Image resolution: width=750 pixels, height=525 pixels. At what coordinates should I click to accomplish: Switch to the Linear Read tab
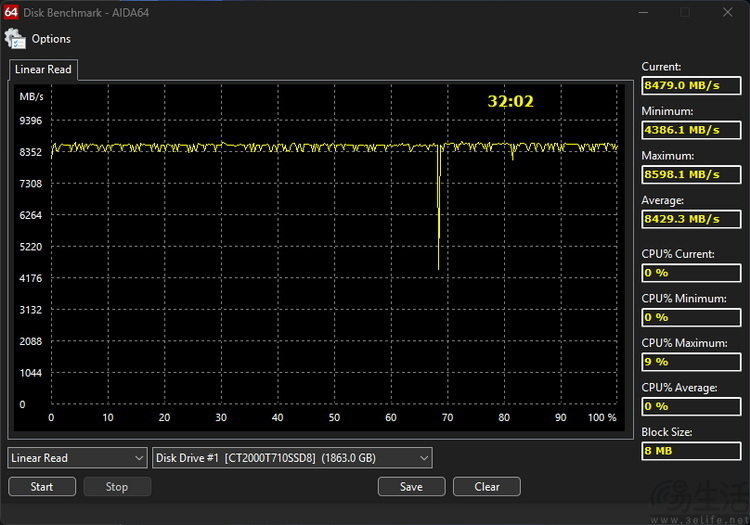coord(42,70)
